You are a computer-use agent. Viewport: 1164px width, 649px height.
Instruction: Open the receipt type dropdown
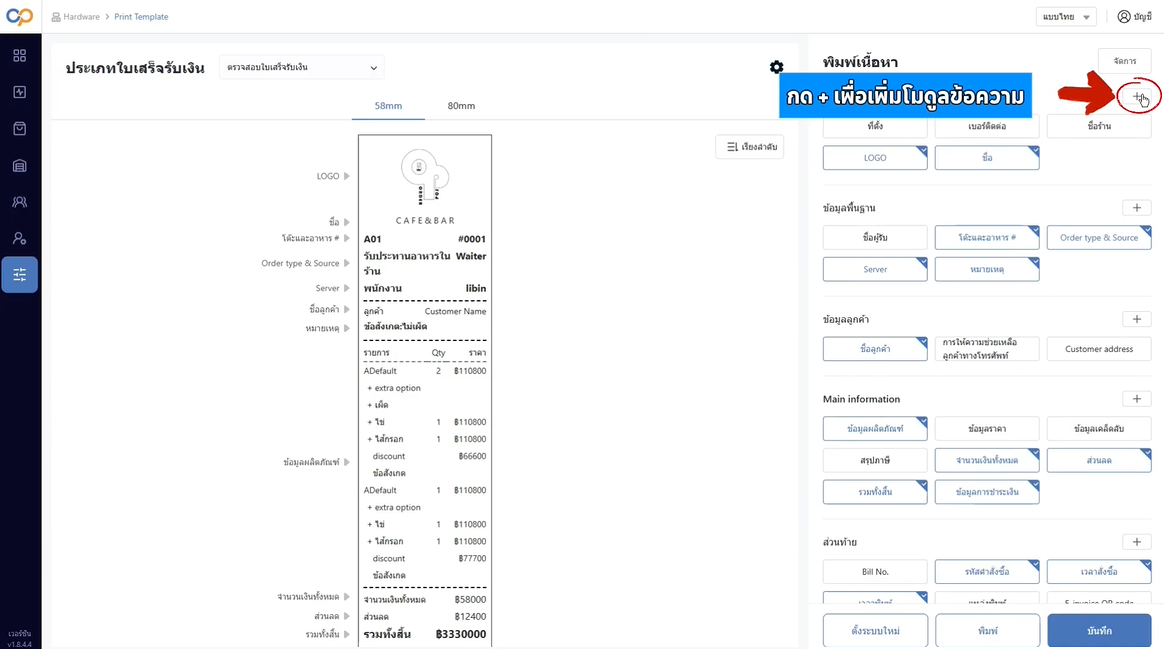tap(301, 68)
